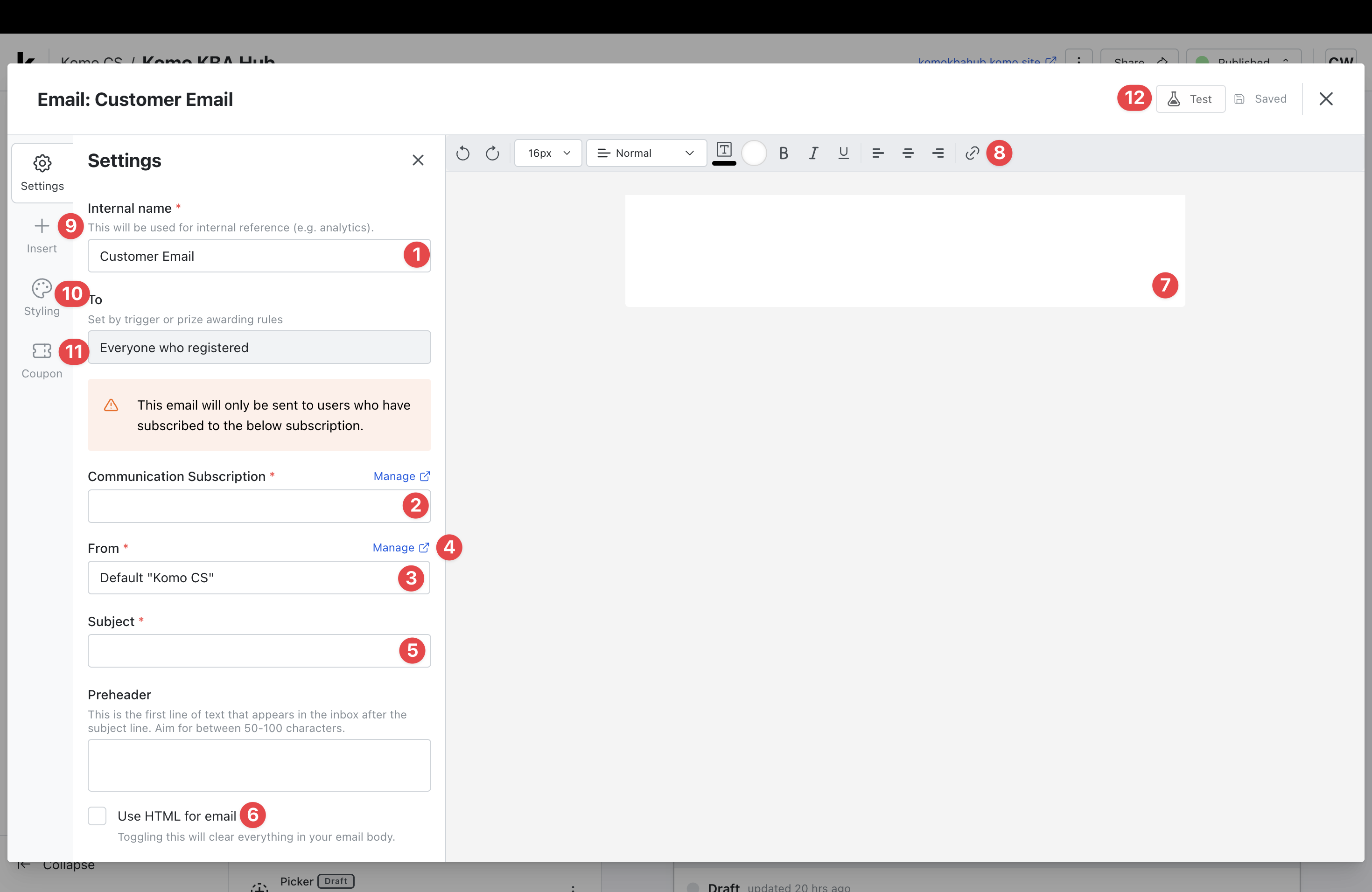Screen dimensions: 1372x892
Task: Apply italic formatting
Action: [x=813, y=153]
